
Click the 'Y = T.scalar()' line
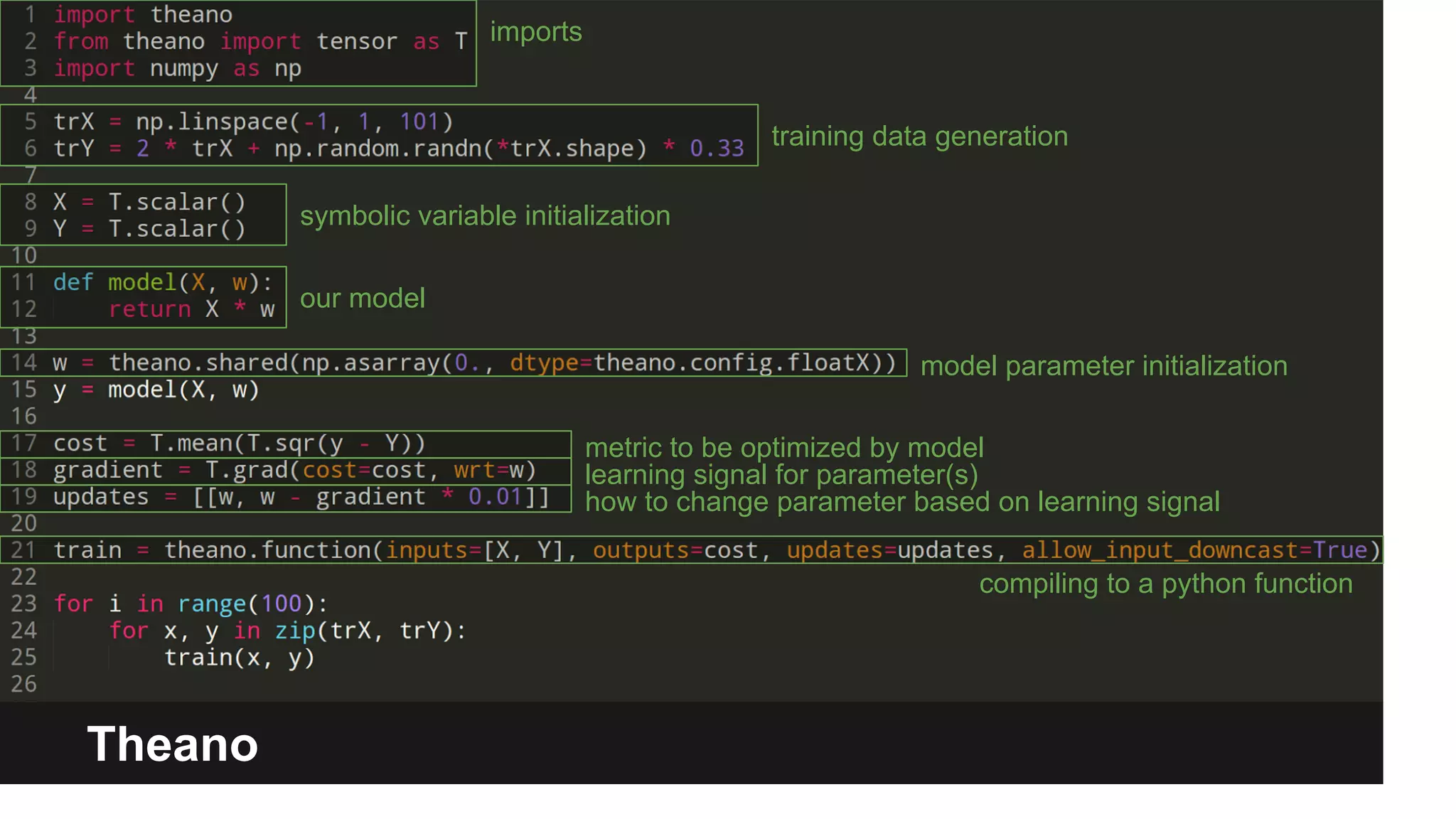149,229
